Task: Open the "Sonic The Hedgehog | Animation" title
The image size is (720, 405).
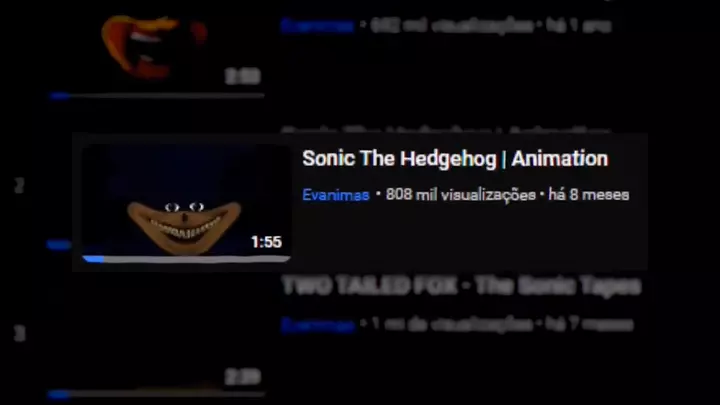Action: [455, 159]
